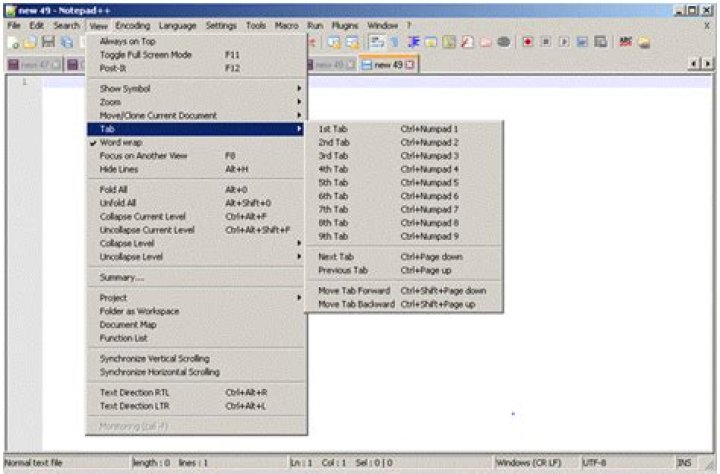Close the new 49 tab with its X
Screen dimensions: 720x474
[x=410, y=65]
